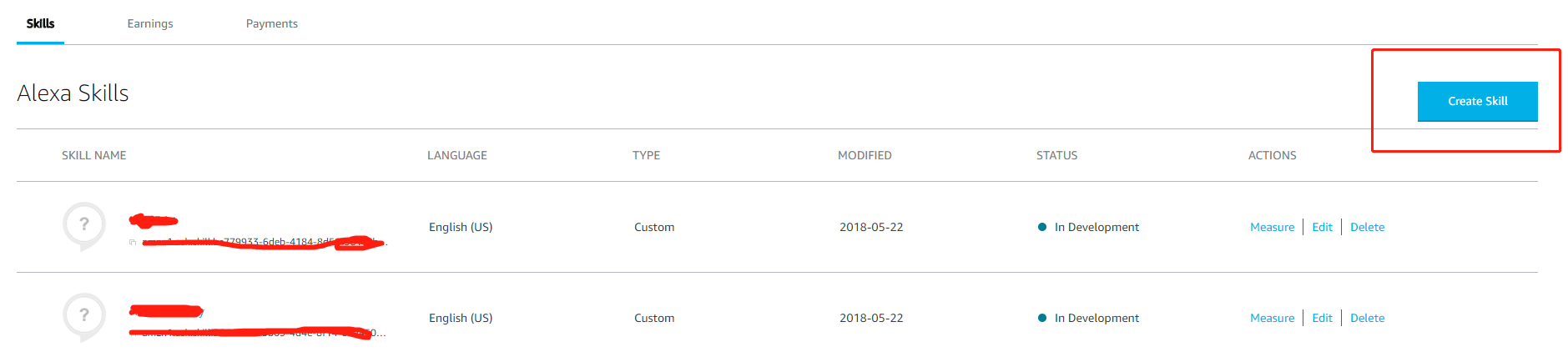Click the STATUS column header
Viewport: 1568px width, 352px height.
[1056, 155]
